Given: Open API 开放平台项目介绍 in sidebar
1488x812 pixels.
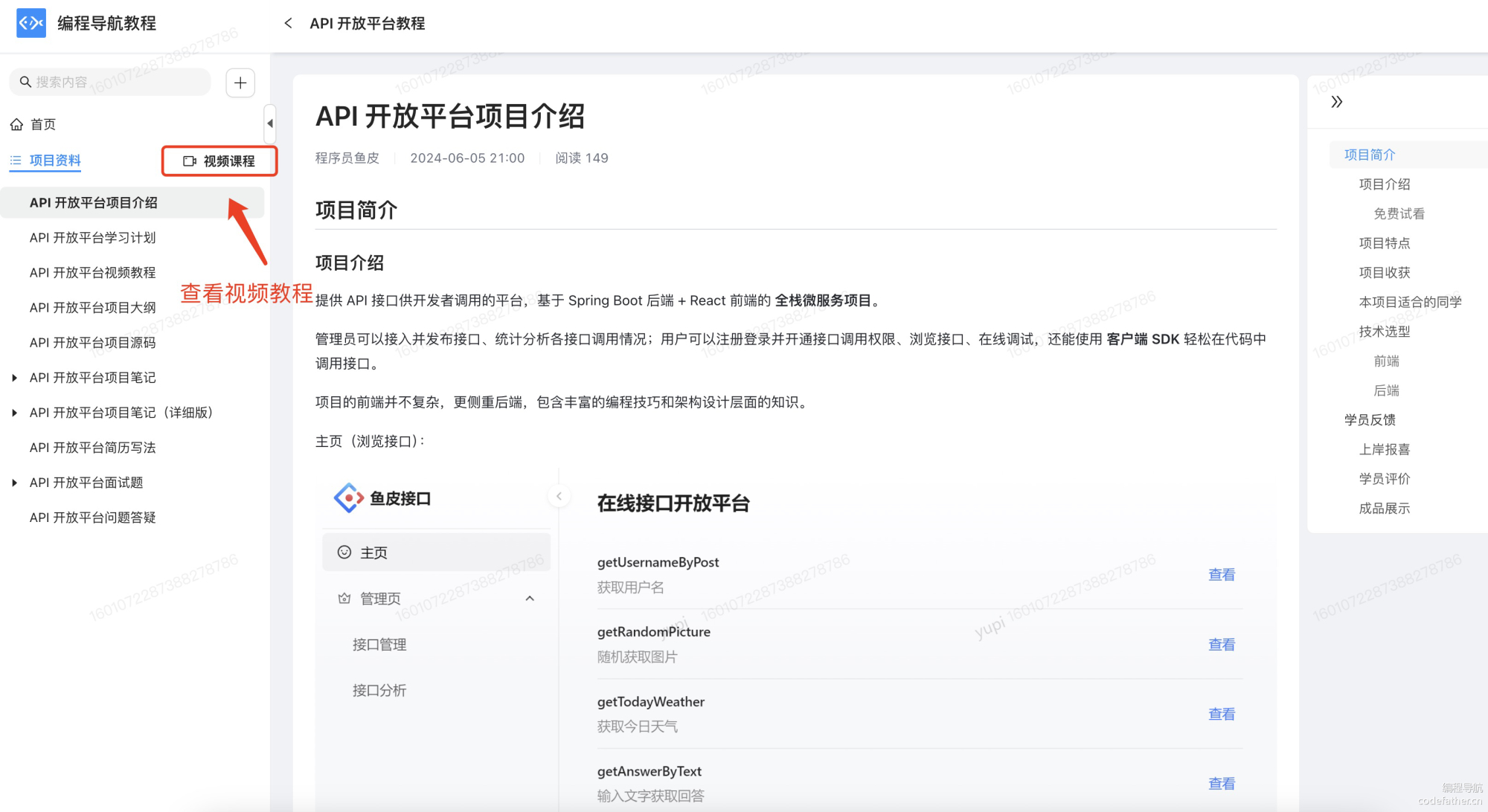Looking at the screenshot, I should pyautogui.click(x=132, y=203).
